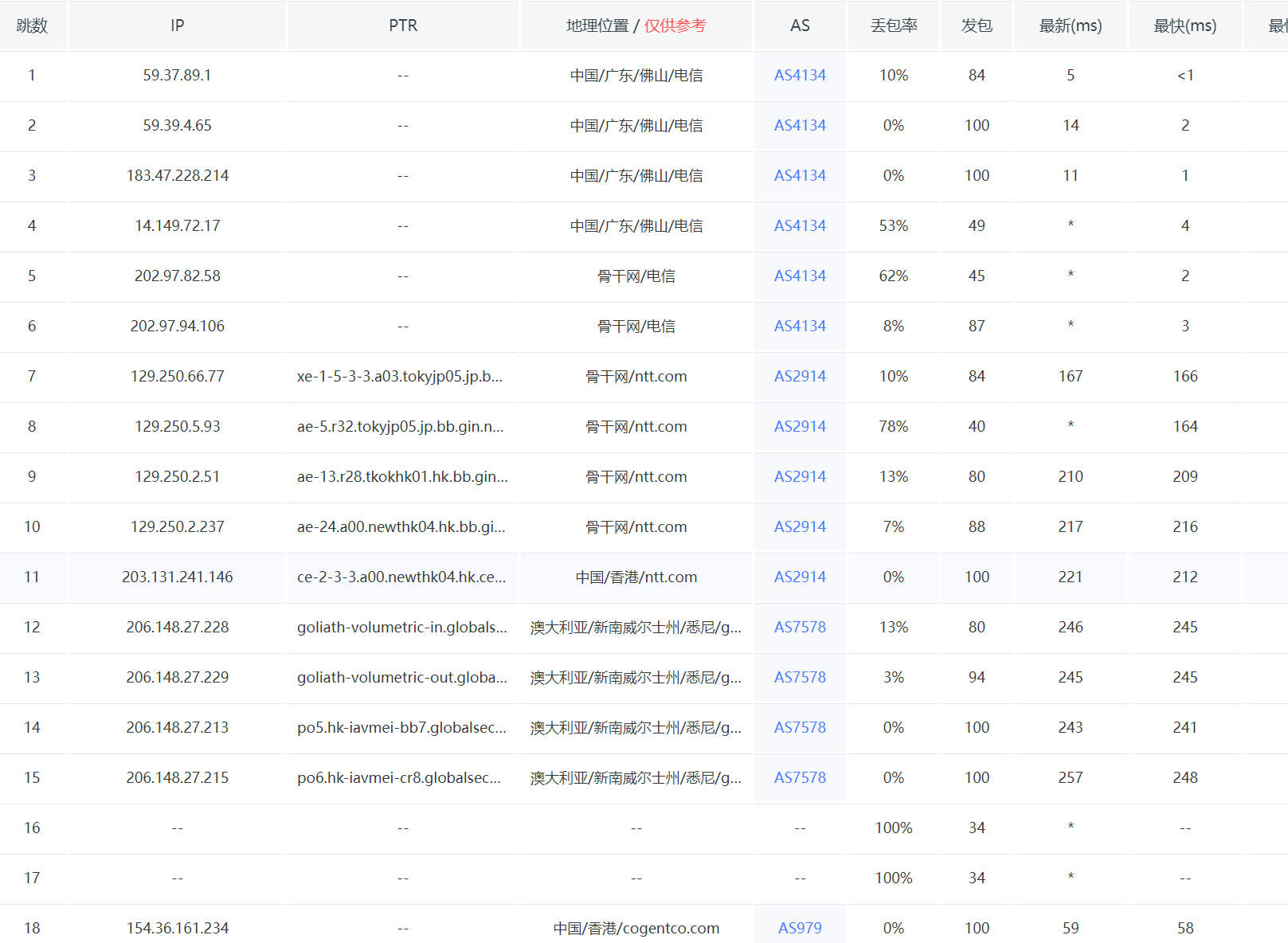Viewport: 1288px width, 943px height.
Task: Click PTR xe-1-5-3-3.a03.tokyjp05 entry
Action: click(x=400, y=377)
